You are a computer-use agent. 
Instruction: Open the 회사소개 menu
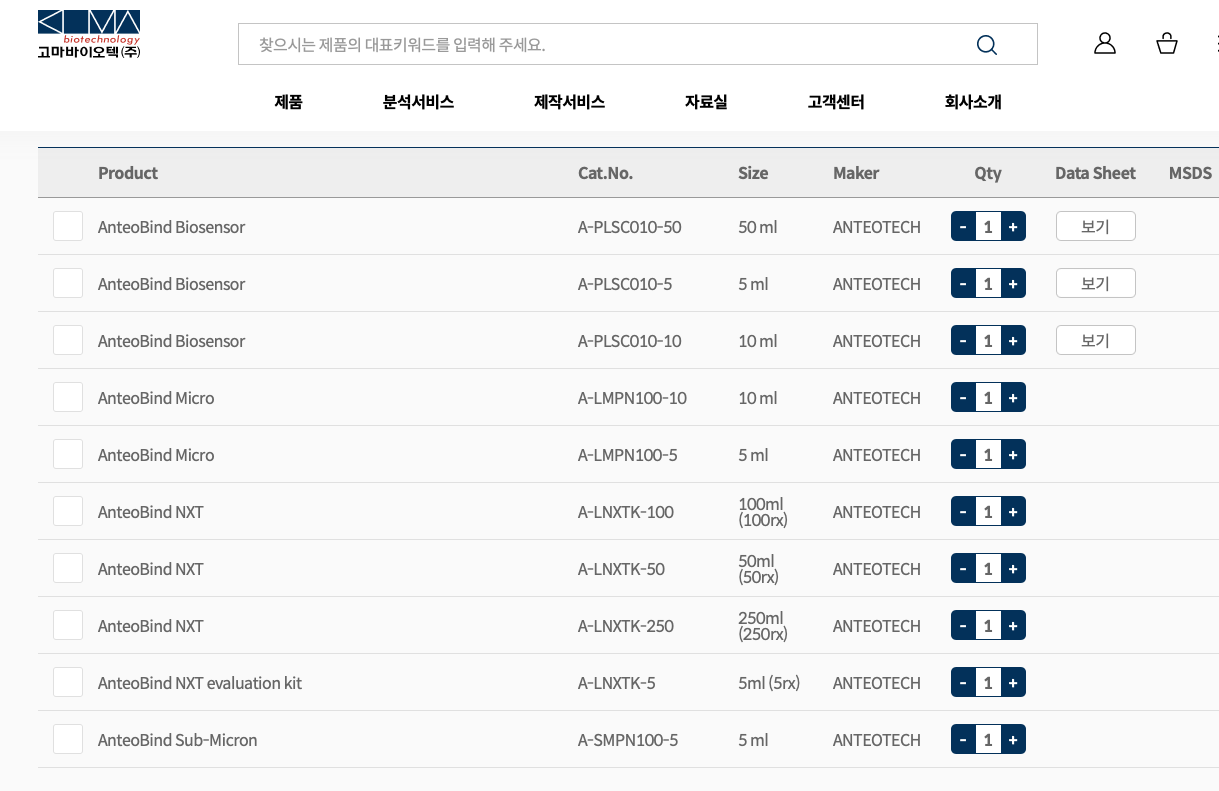coord(973,101)
